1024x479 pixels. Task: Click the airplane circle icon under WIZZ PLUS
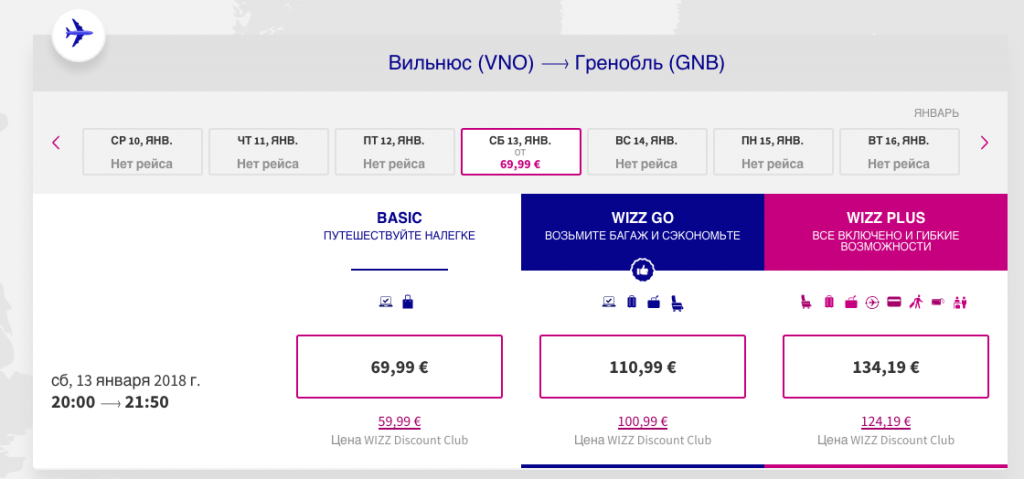pyautogui.click(x=872, y=301)
